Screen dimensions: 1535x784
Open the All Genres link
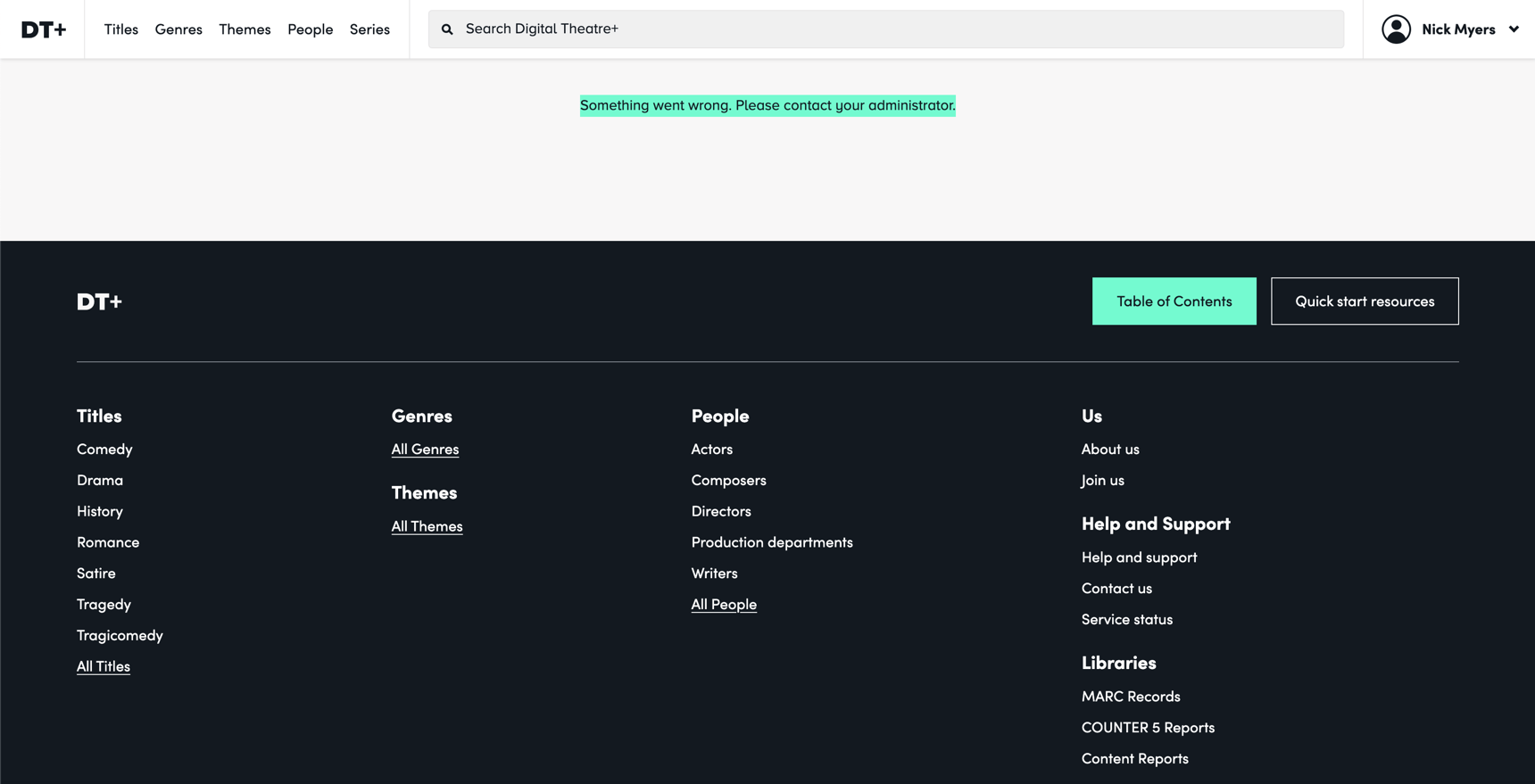(x=425, y=450)
